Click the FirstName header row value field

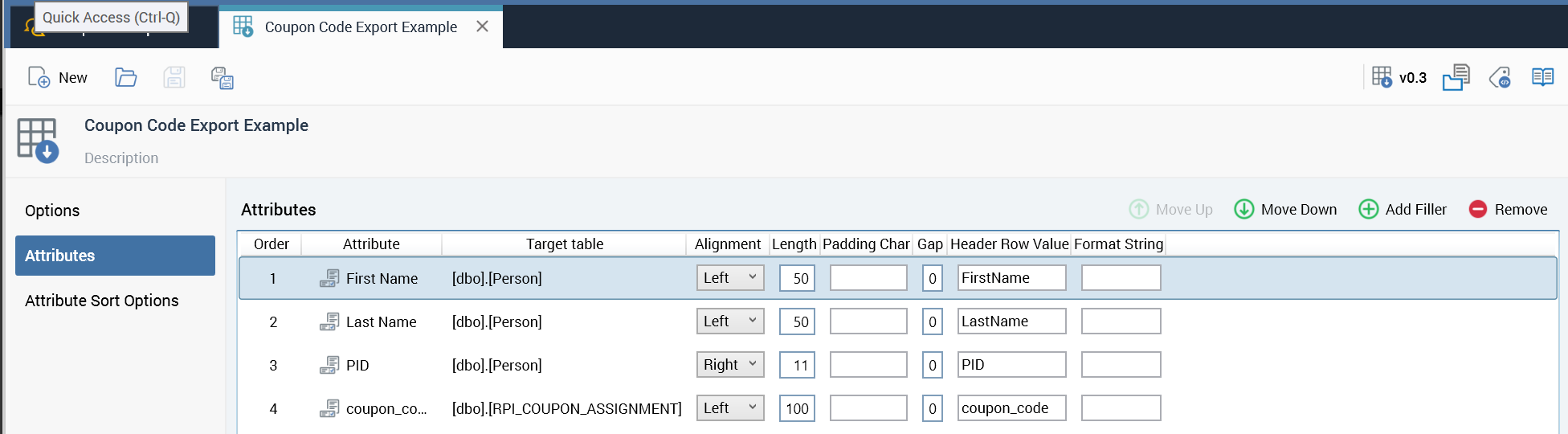tap(1011, 278)
